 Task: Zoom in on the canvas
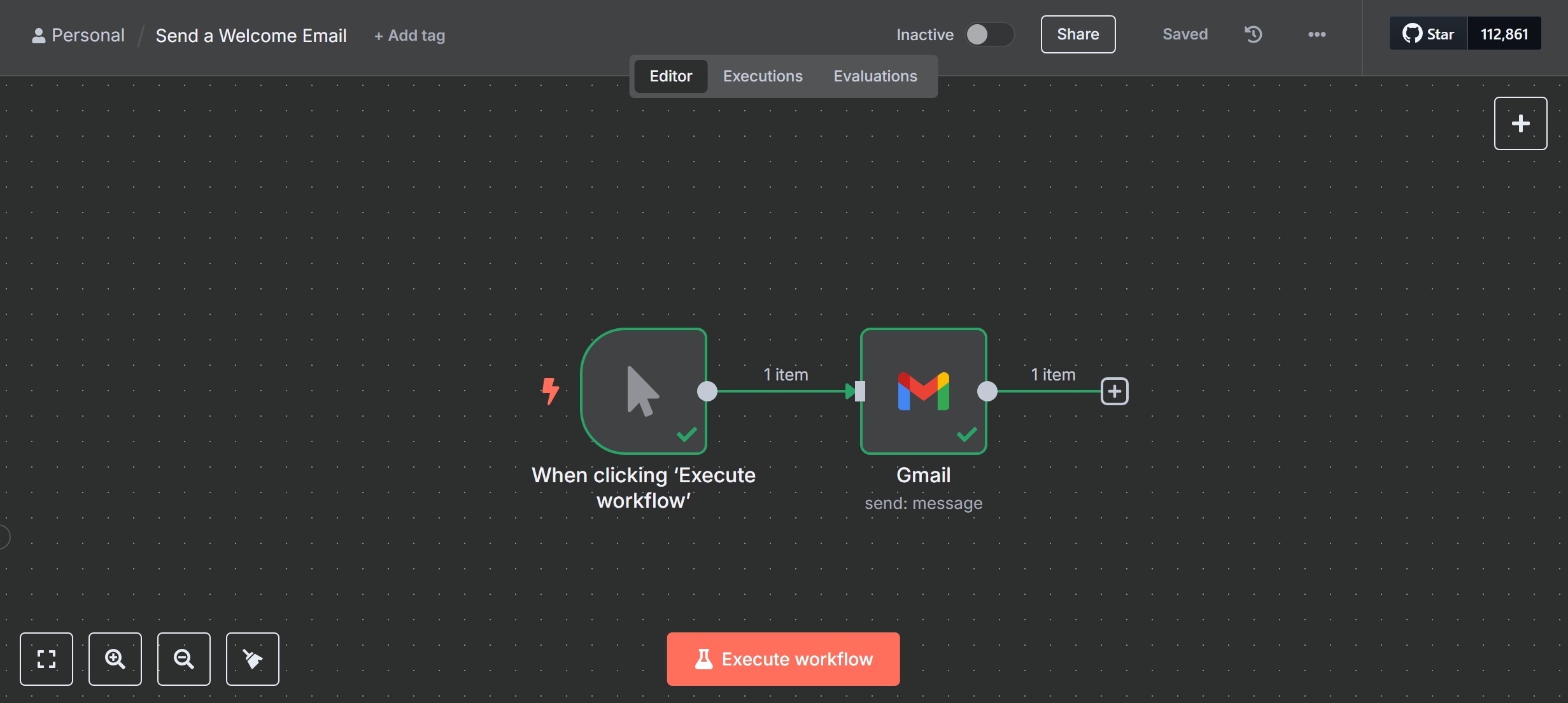[x=115, y=659]
